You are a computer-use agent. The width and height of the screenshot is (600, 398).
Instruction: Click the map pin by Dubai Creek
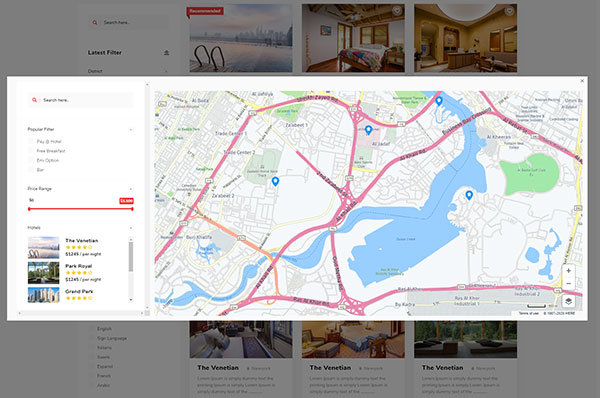tap(469, 195)
